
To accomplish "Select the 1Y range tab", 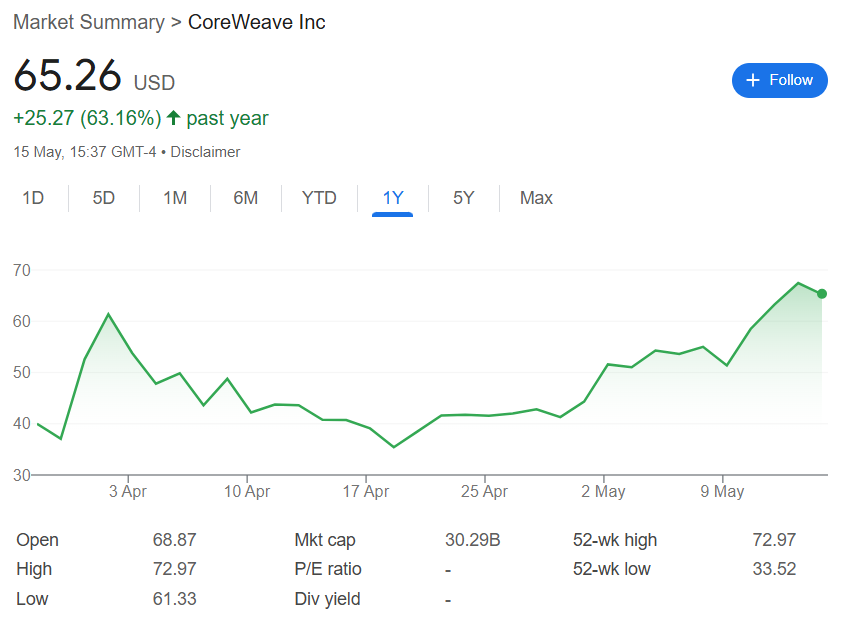I will coord(393,198).
